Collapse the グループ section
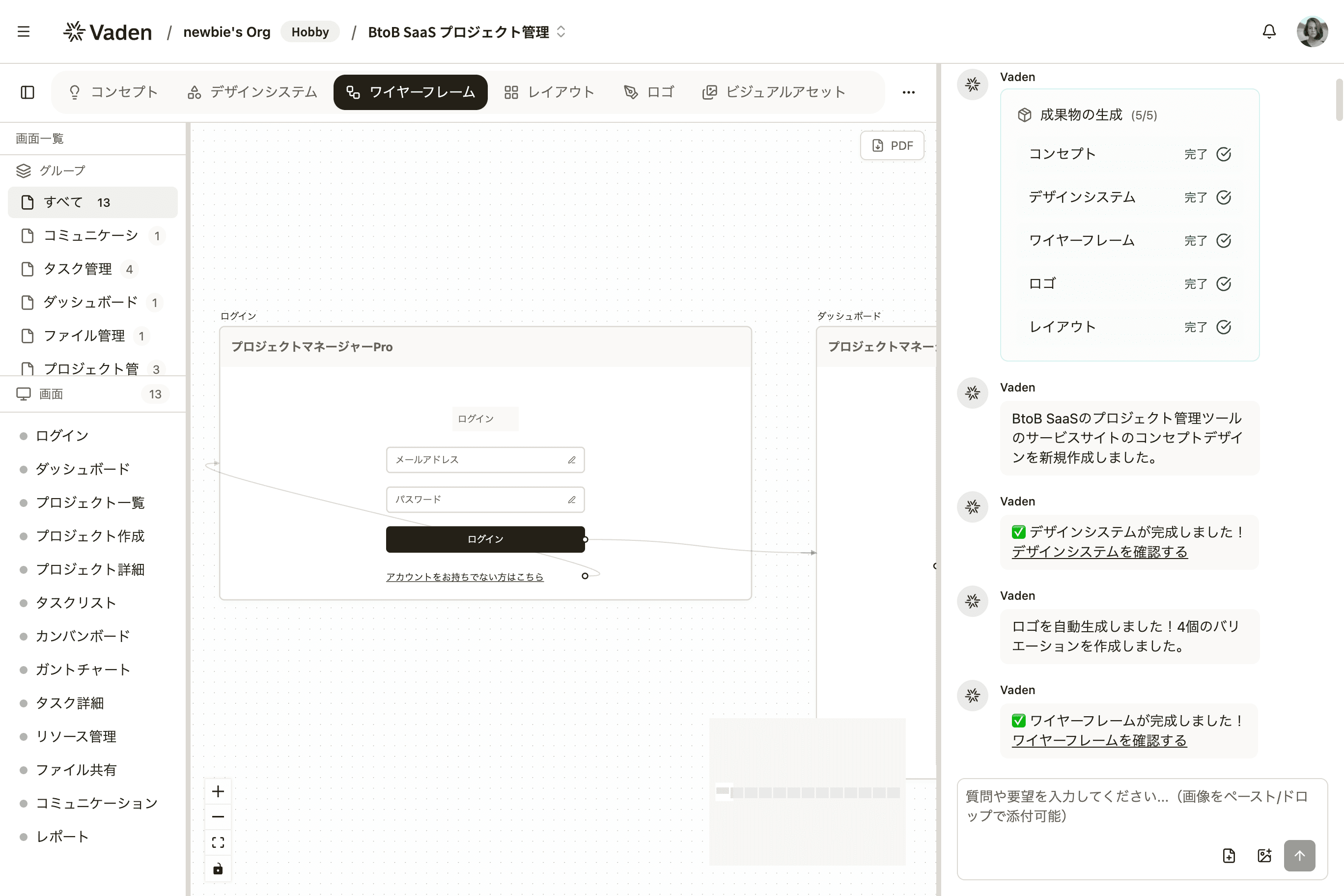1344x896 pixels. [60, 169]
